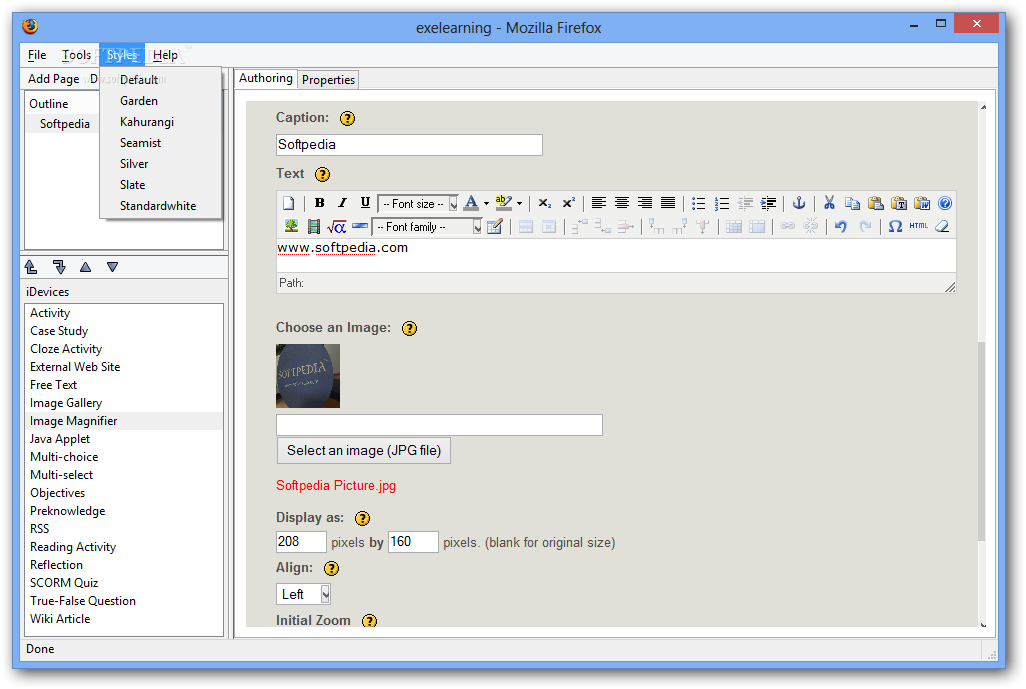Align text right
1026x689 pixels.
point(645,203)
